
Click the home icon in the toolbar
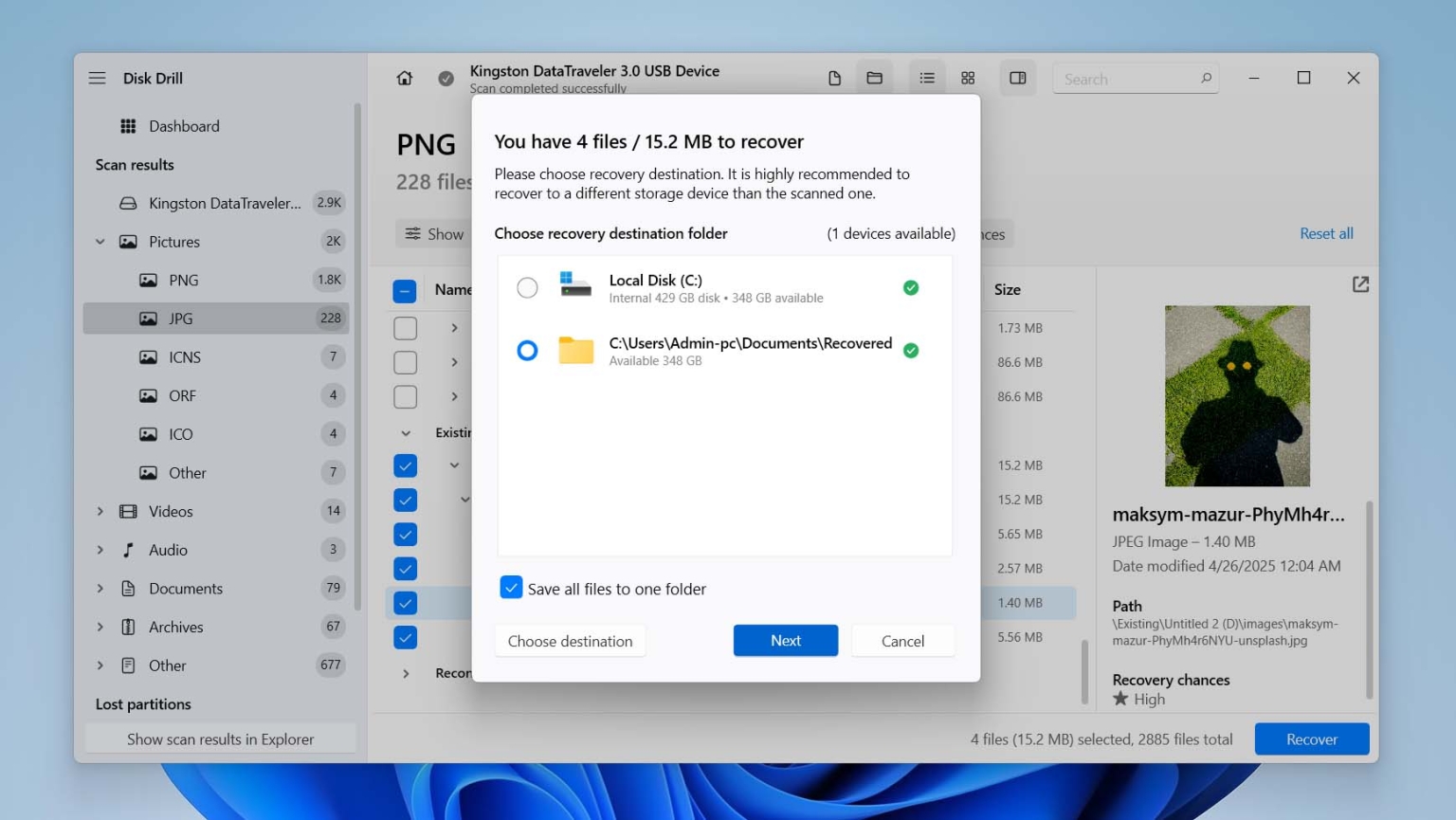pyautogui.click(x=404, y=78)
